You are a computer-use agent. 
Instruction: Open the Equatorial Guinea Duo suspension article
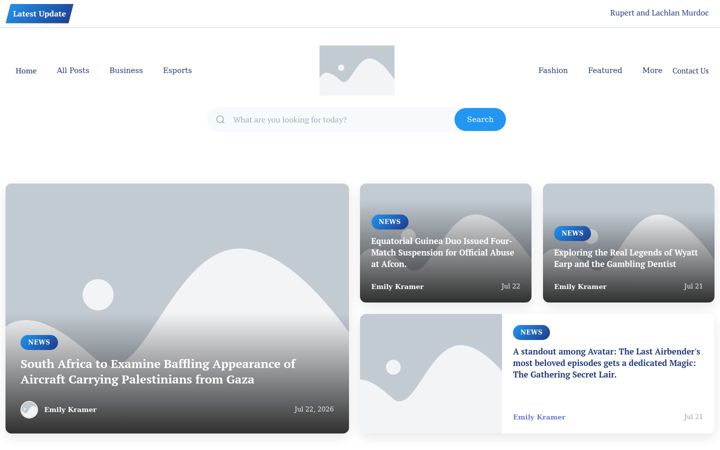coord(442,253)
